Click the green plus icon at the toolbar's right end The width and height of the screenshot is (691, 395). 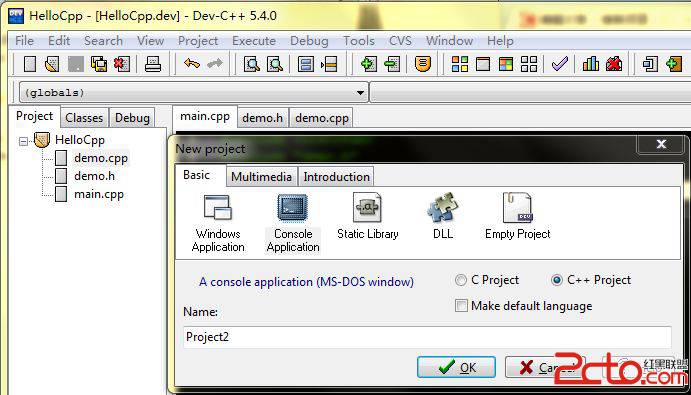pyautogui.click(x=673, y=64)
